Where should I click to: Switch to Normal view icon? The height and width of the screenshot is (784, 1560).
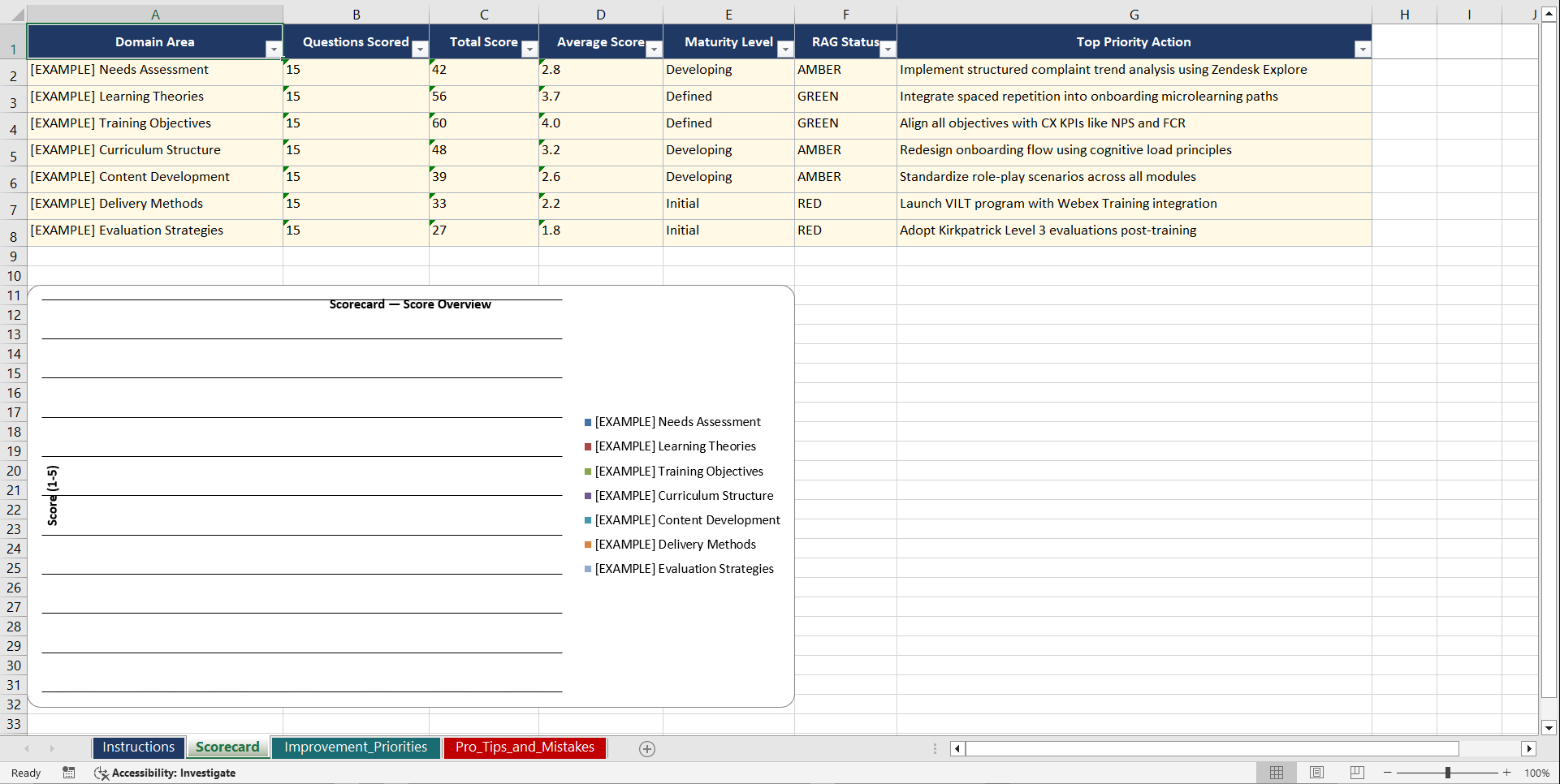pyautogui.click(x=1276, y=772)
